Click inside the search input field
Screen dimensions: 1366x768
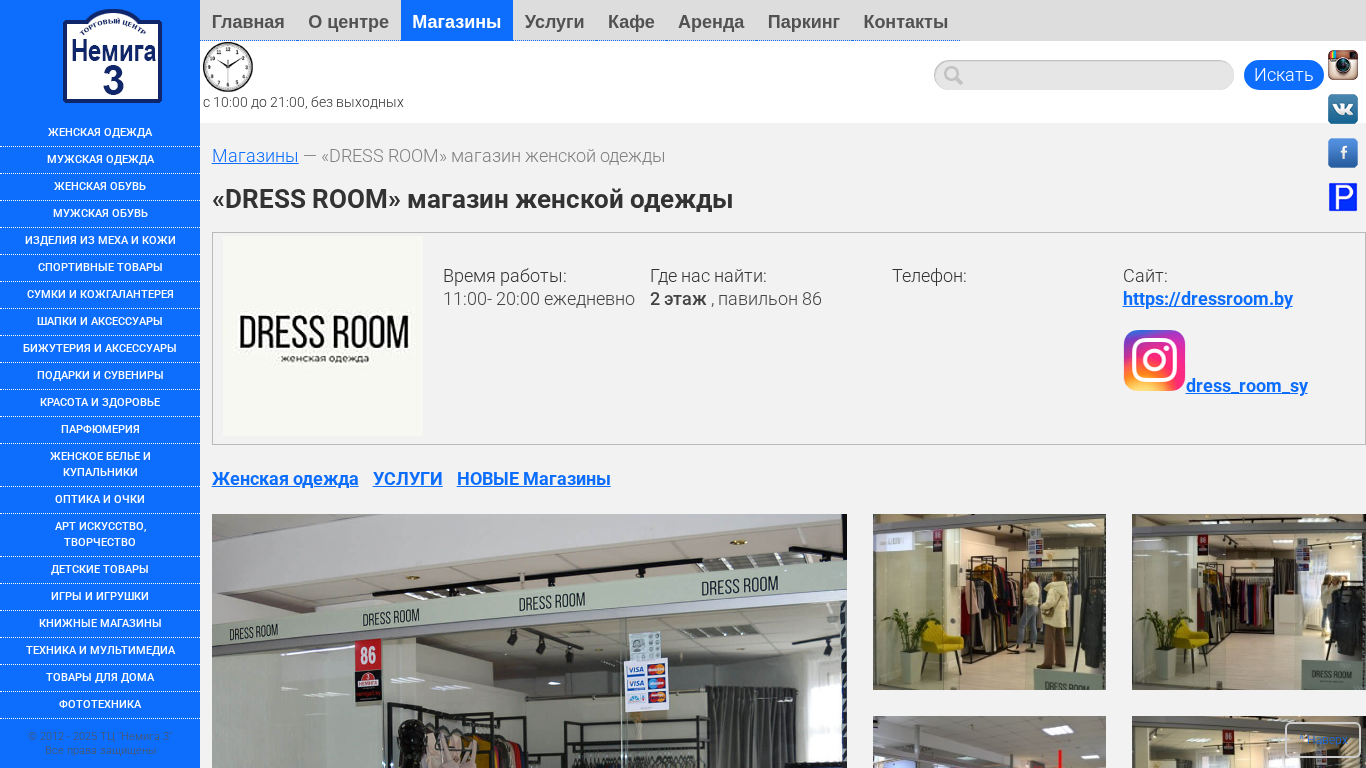(1084, 75)
